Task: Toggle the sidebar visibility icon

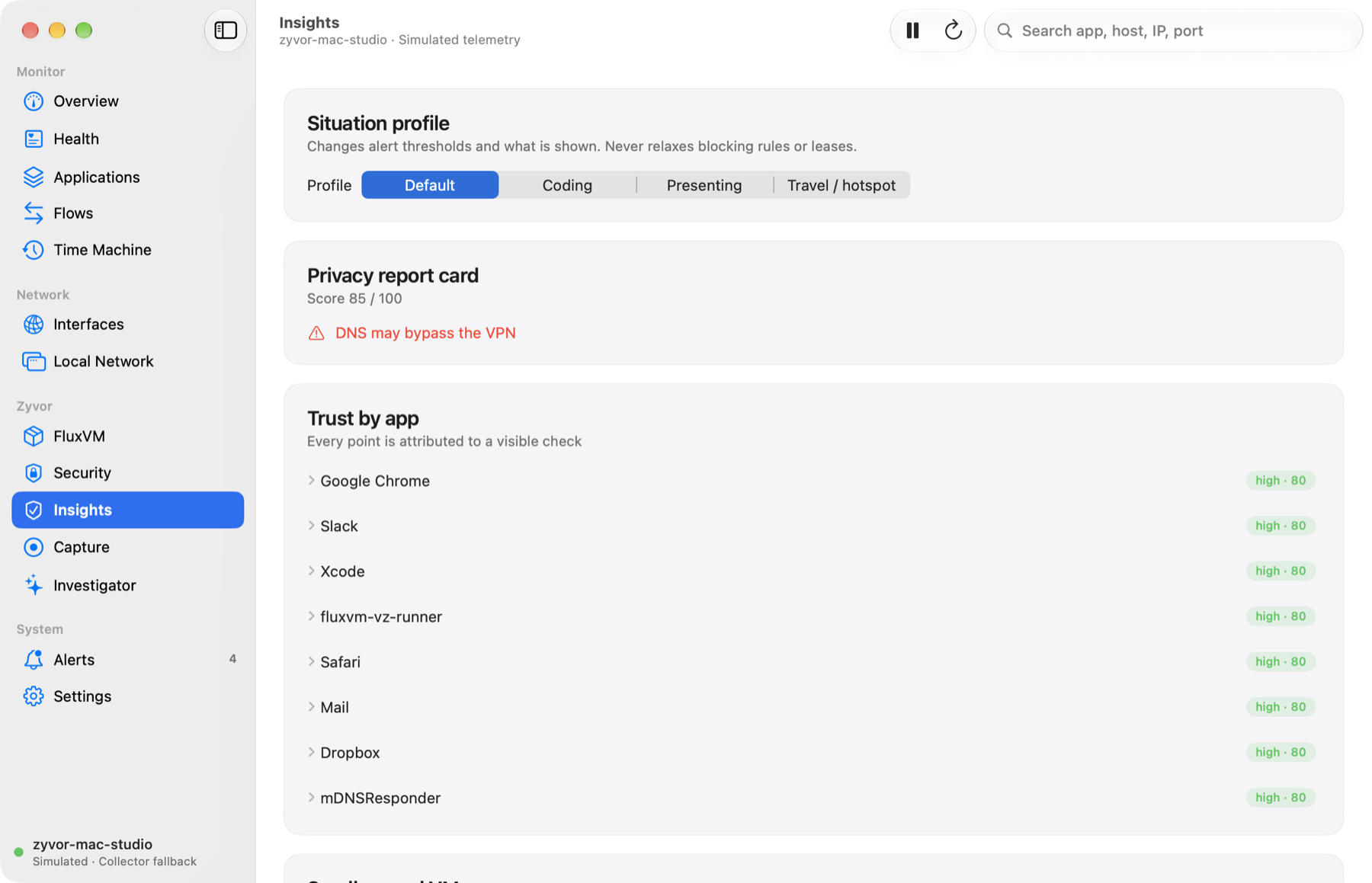Action: [226, 30]
